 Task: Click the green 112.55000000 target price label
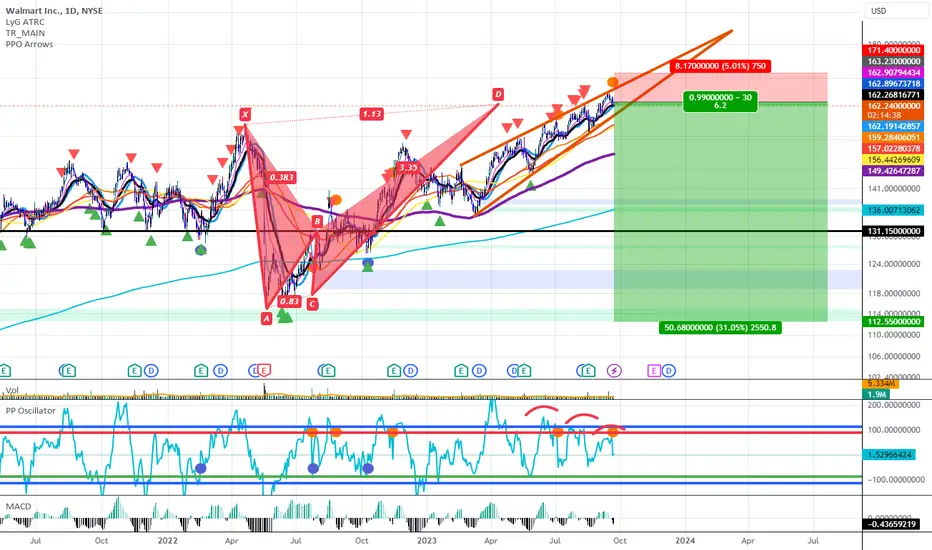point(894,322)
